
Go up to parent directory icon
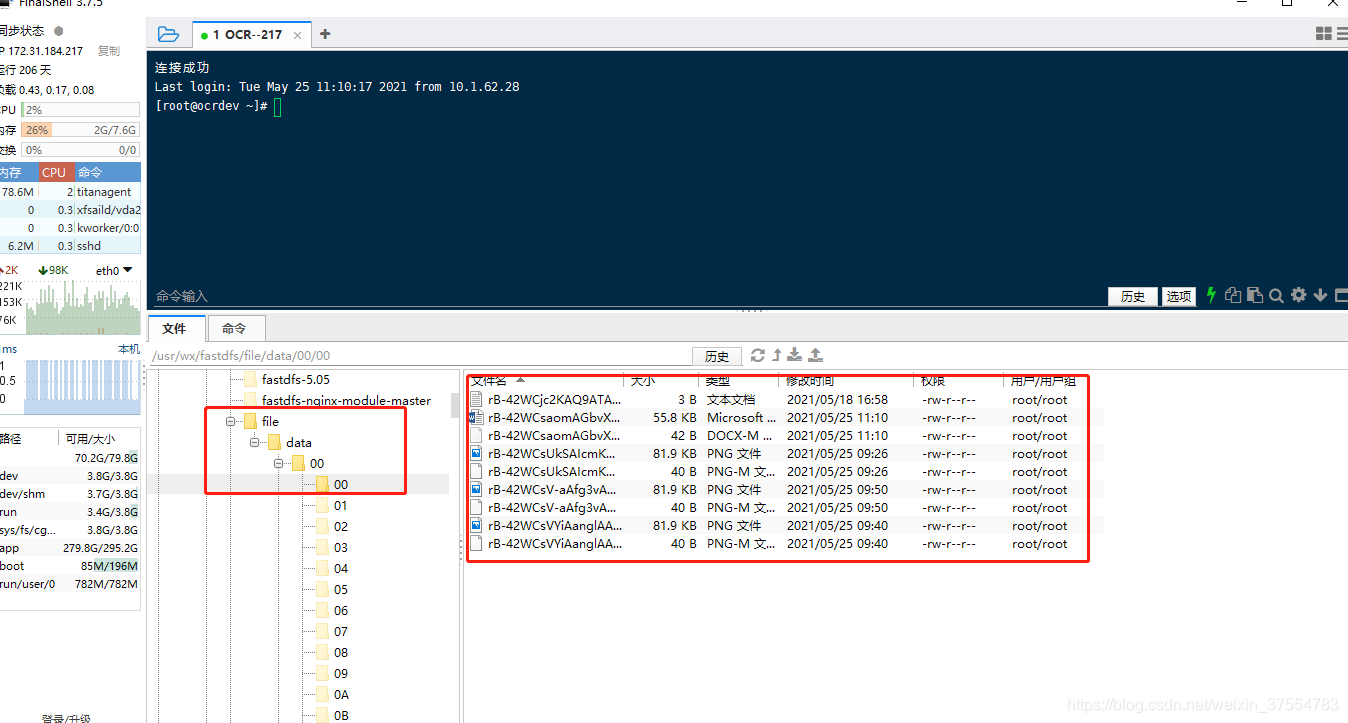776,355
